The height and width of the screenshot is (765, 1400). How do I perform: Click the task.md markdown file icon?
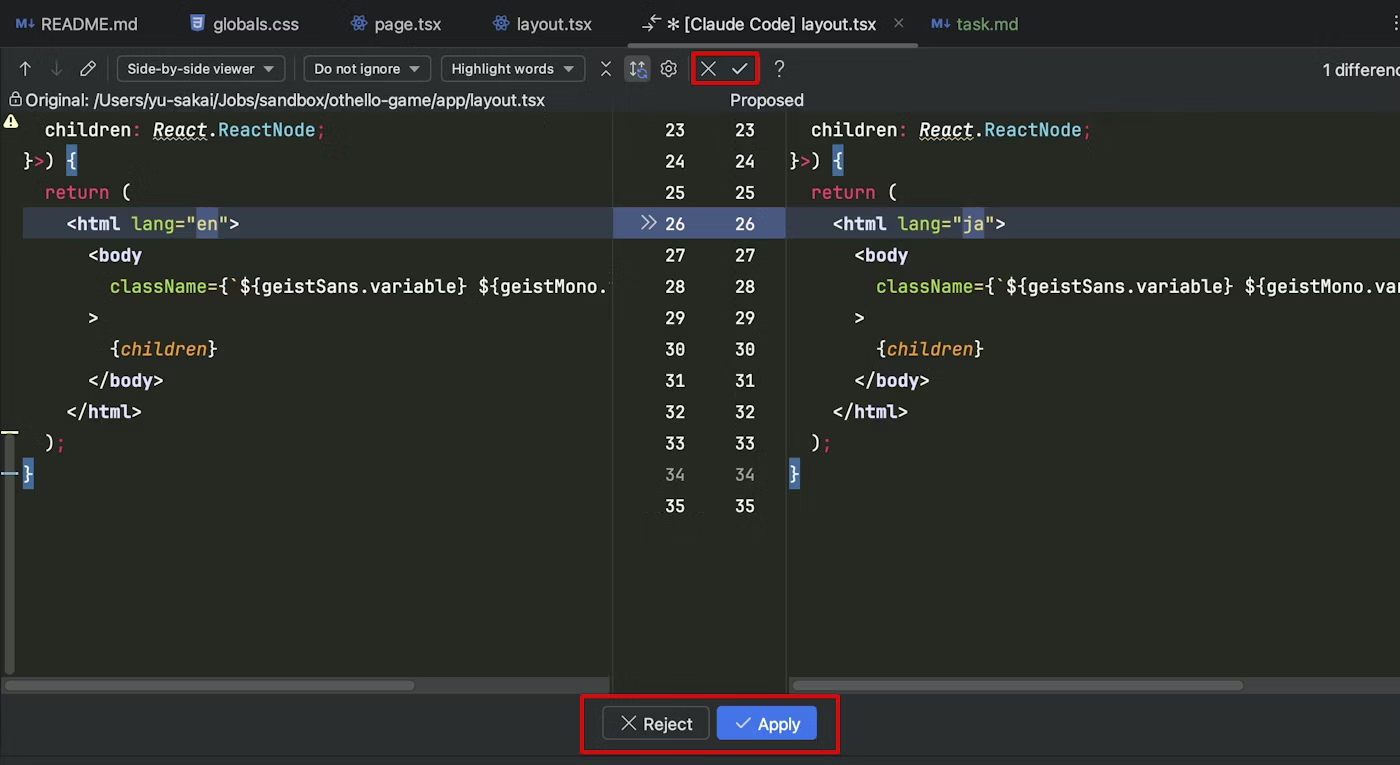940,24
